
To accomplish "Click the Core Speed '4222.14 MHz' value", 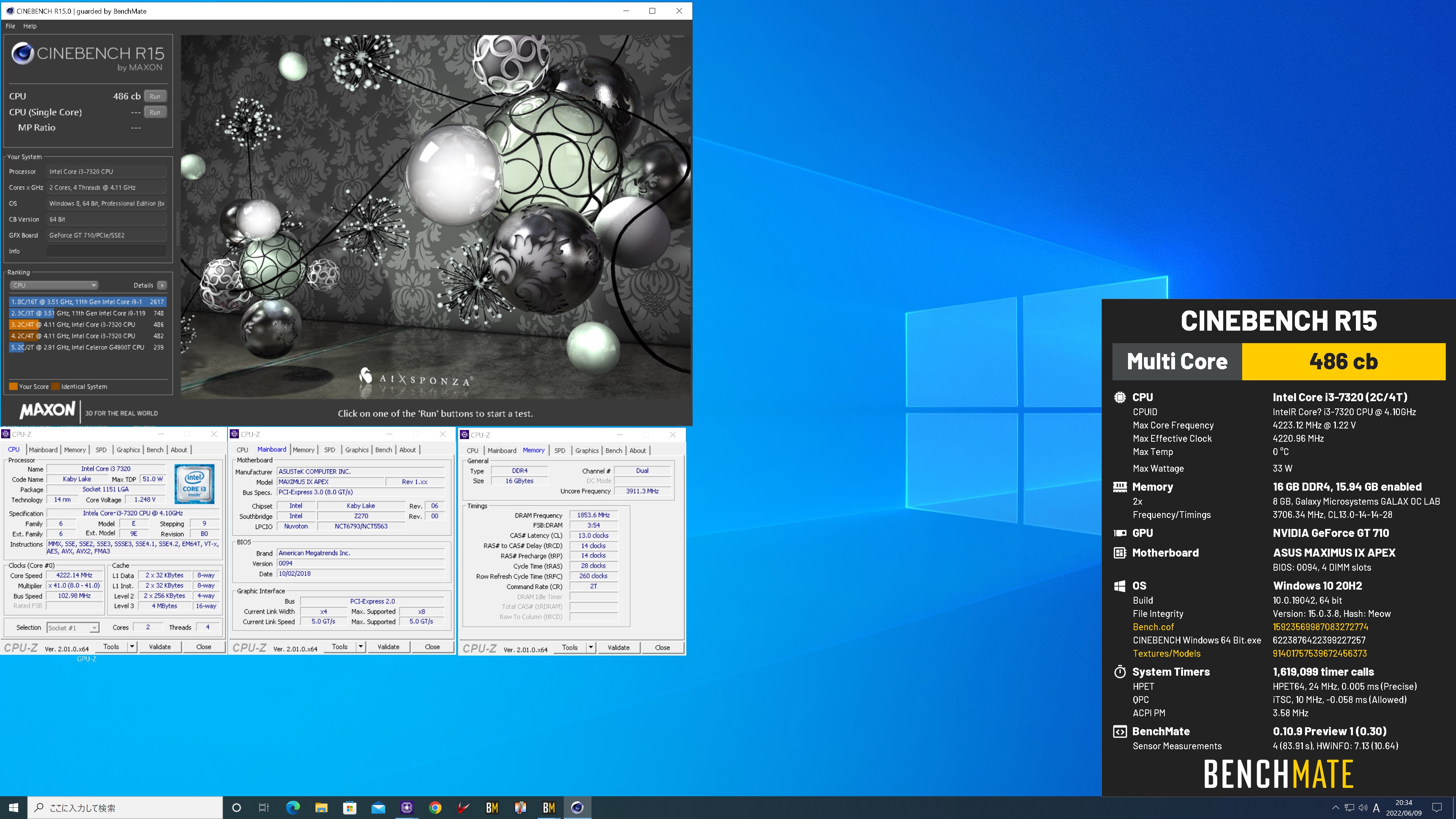I will point(74,575).
